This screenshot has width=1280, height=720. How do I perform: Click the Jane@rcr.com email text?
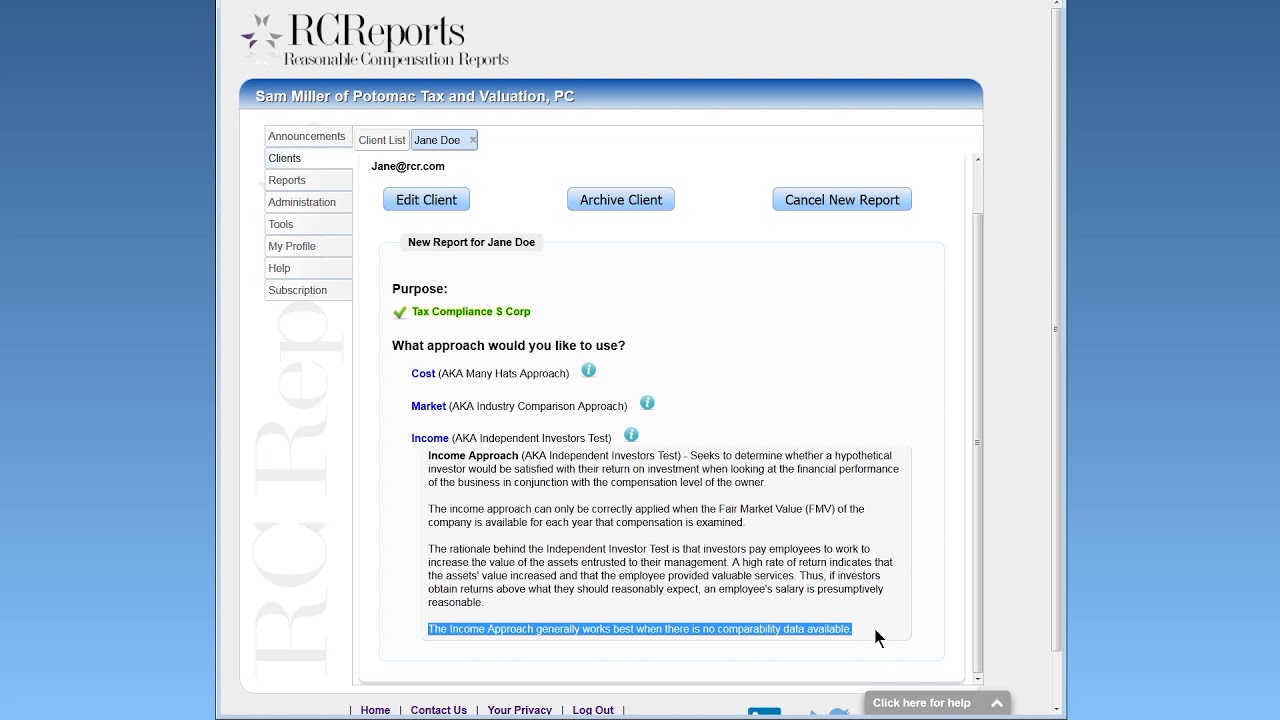[408, 166]
